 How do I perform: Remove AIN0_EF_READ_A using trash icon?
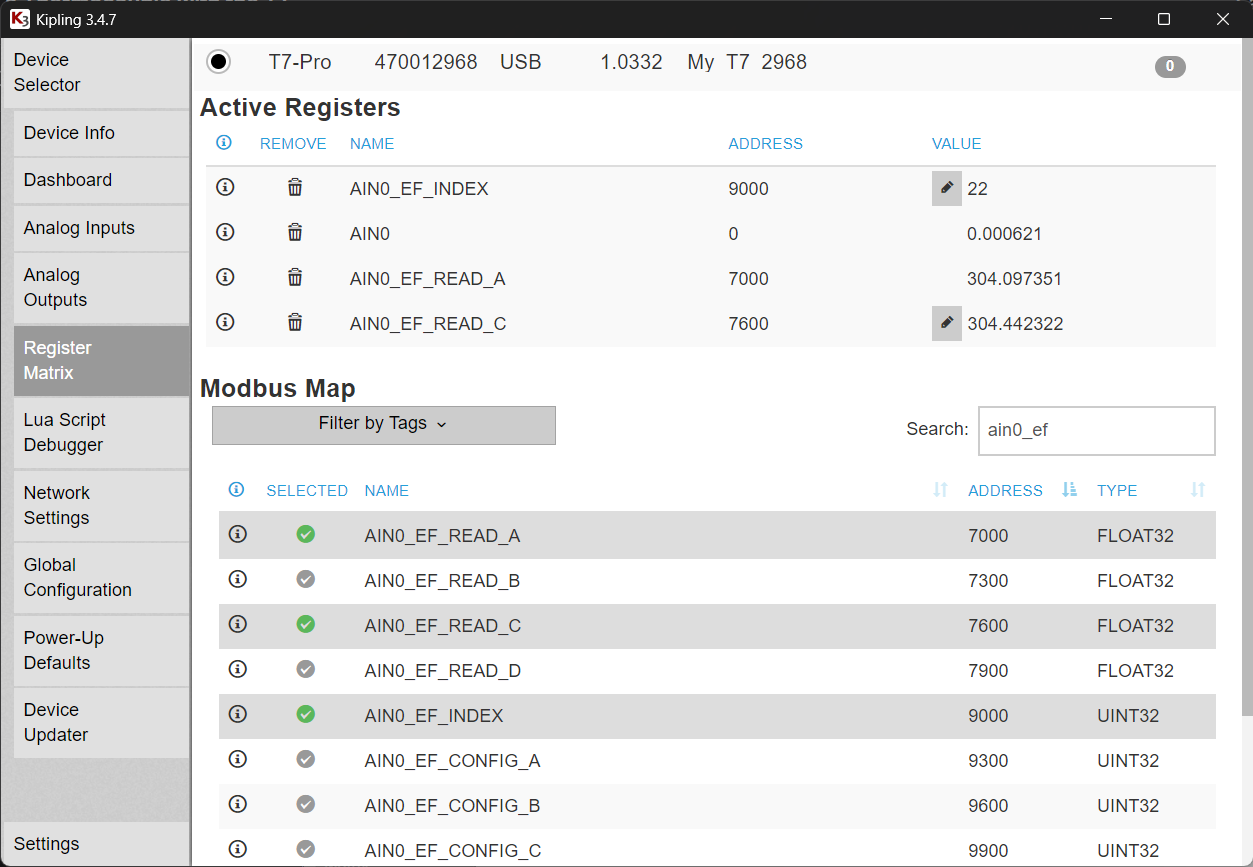coord(295,277)
